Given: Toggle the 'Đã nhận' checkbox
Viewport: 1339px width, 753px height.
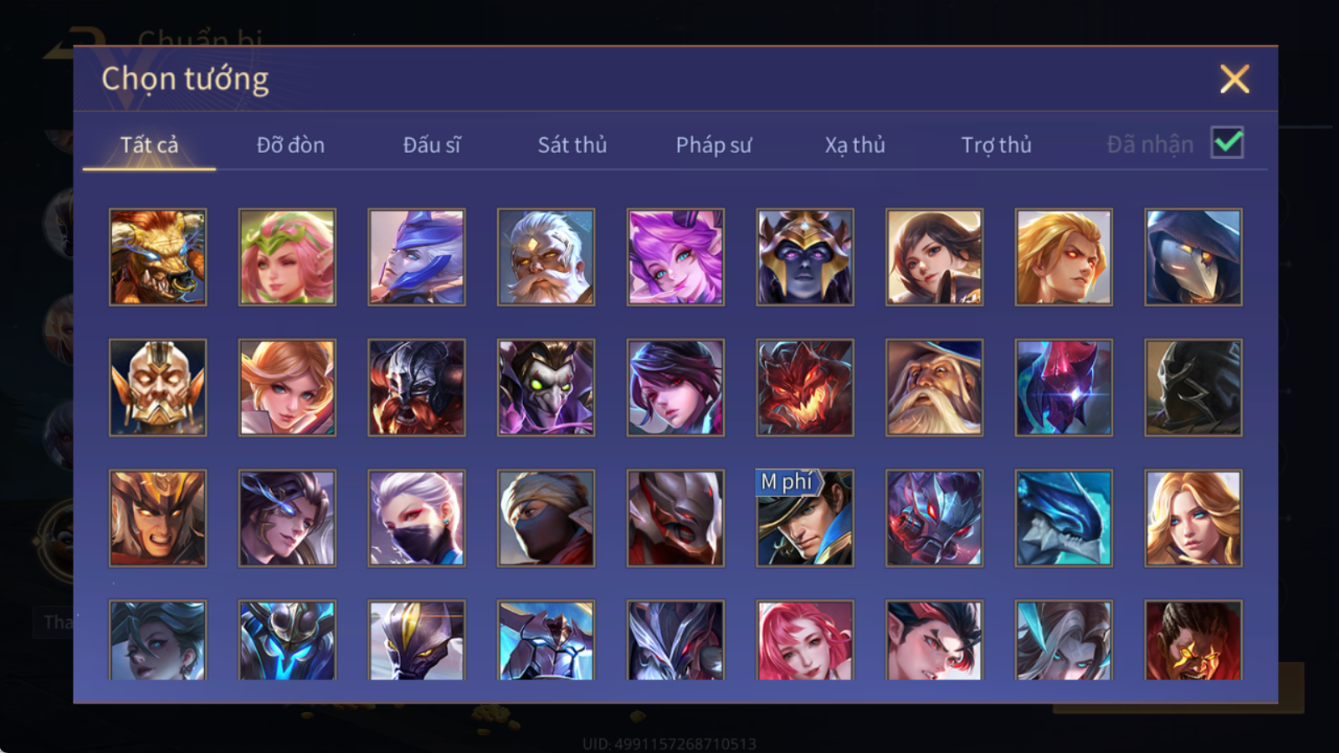Looking at the screenshot, I should click(x=1227, y=143).
